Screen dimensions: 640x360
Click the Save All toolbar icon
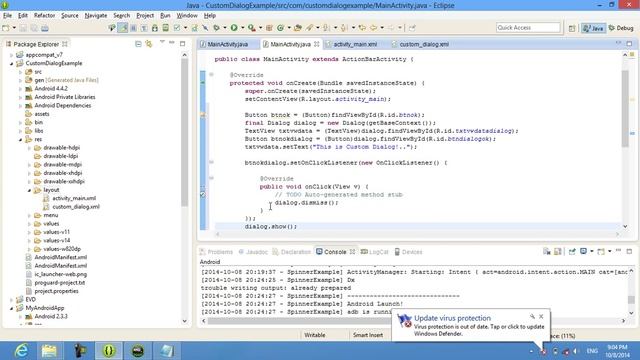pyautogui.click(x=34, y=28)
